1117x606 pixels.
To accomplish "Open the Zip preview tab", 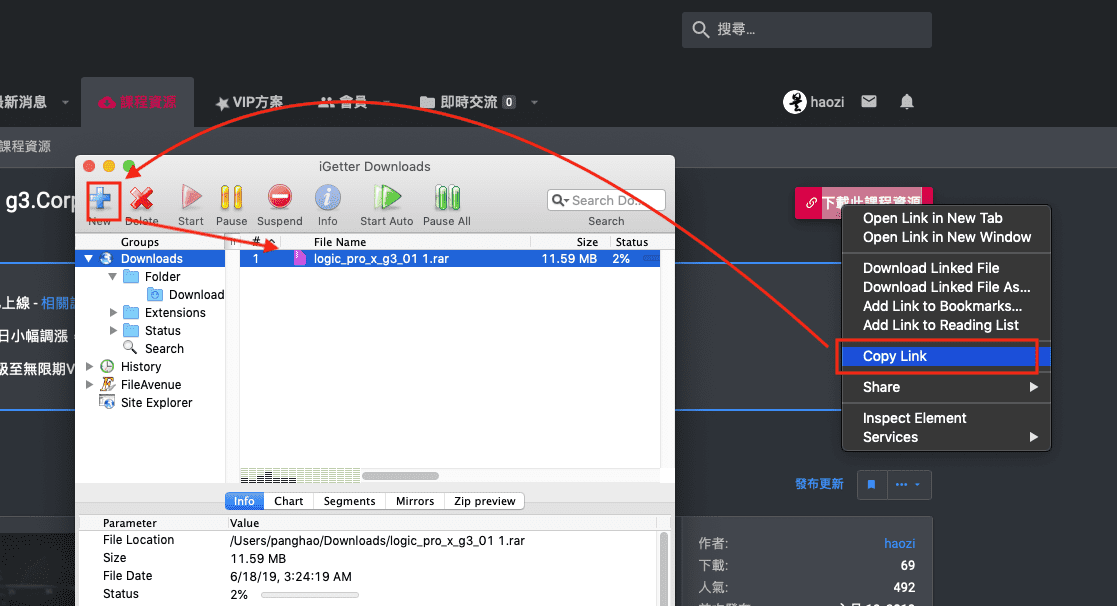I will click(483, 501).
